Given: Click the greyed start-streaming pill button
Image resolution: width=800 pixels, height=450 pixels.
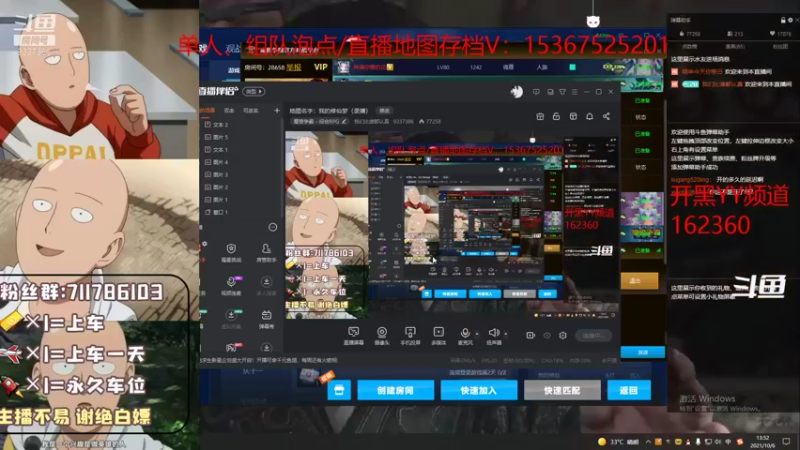Looking at the screenshot, I should coord(593,335).
